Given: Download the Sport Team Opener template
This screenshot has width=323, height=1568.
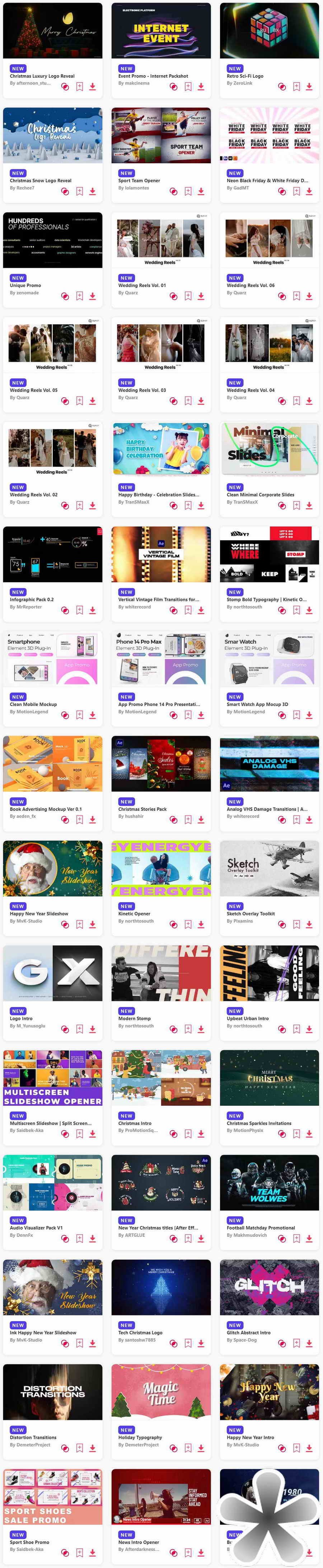Looking at the screenshot, I should tap(201, 192).
